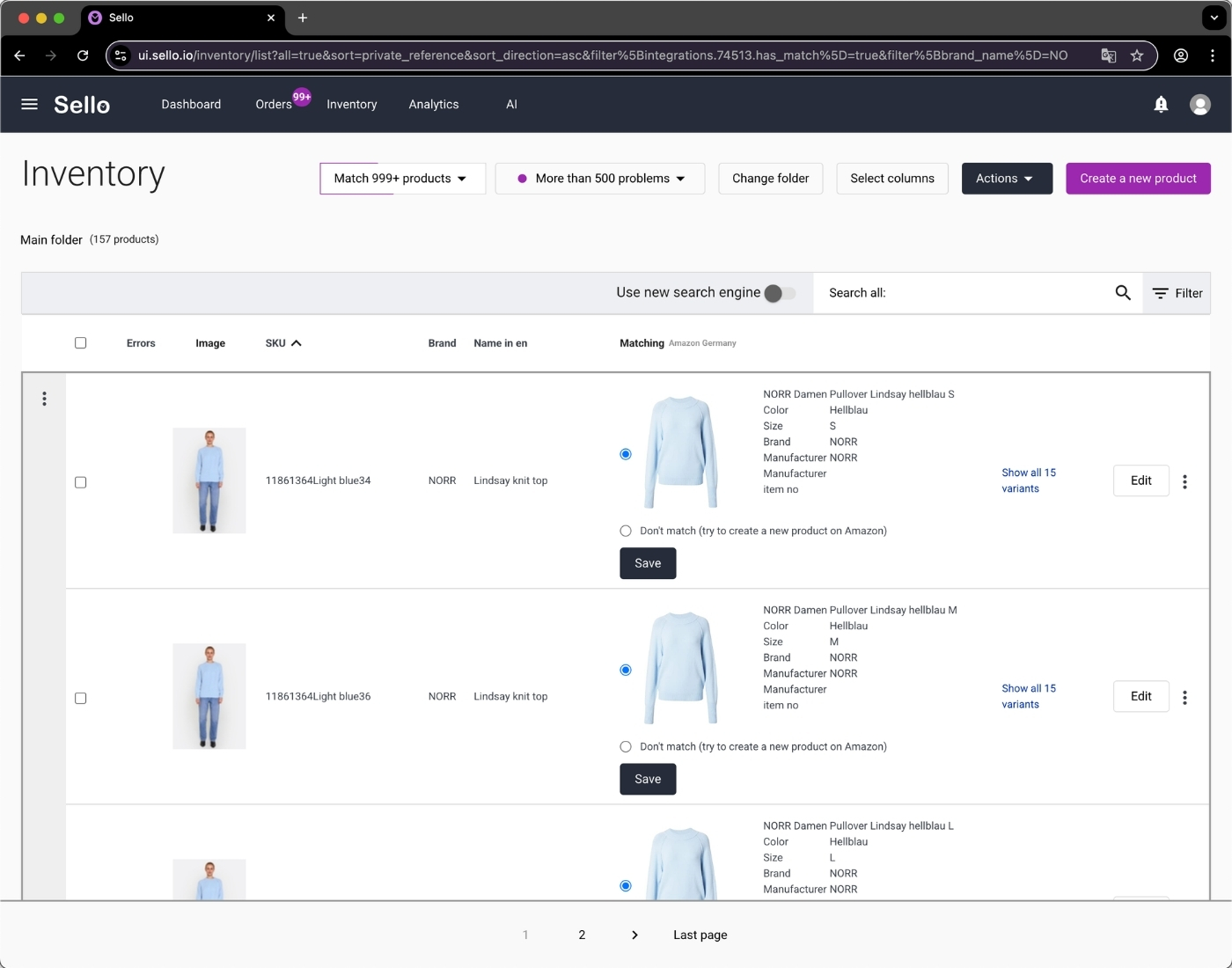Expand the More than 500 problems dropdown
This screenshot has height=968, width=1232.
(x=599, y=178)
